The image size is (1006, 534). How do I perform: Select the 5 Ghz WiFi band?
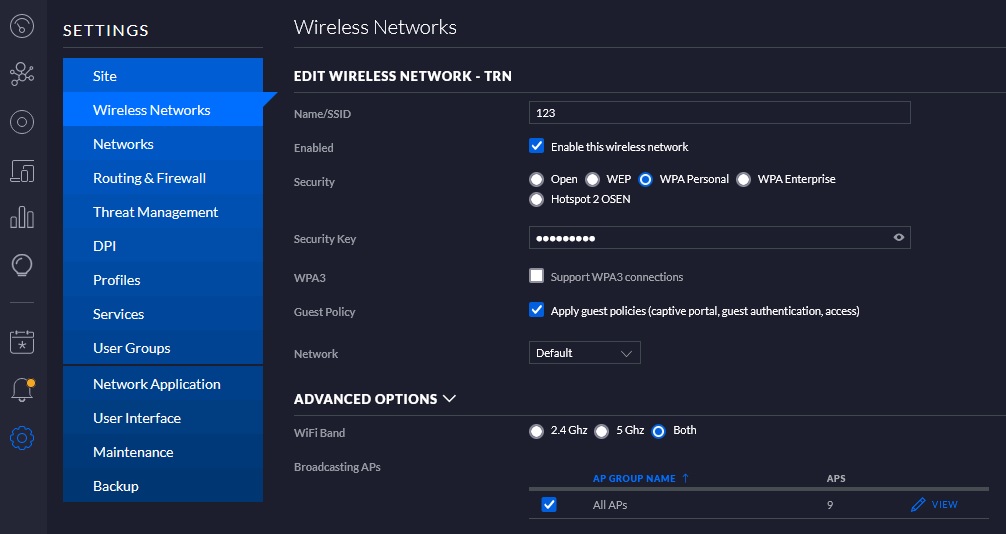tap(601, 431)
